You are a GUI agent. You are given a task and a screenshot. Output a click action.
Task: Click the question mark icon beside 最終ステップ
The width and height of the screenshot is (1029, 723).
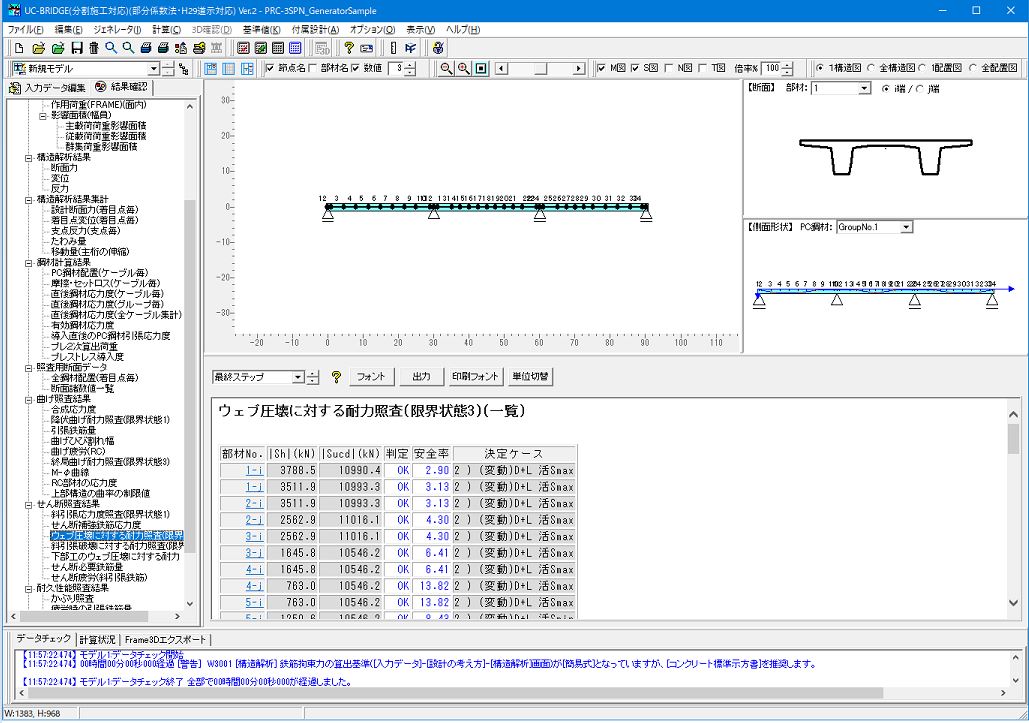point(336,377)
